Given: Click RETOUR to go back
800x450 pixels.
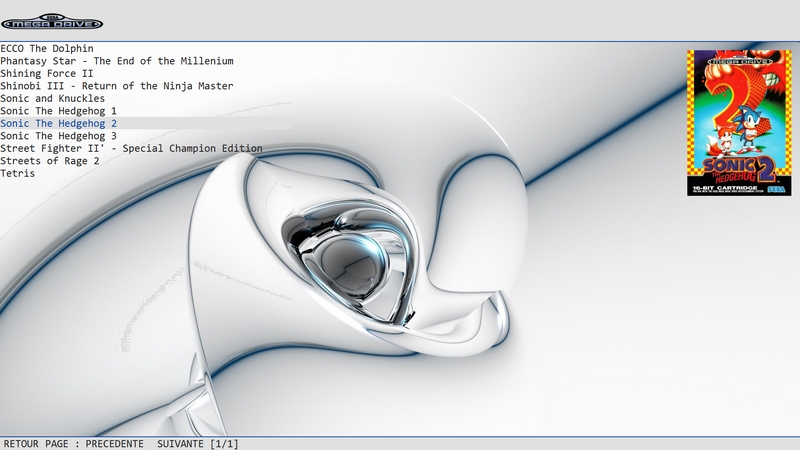Looking at the screenshot, I should pos(21,444).
